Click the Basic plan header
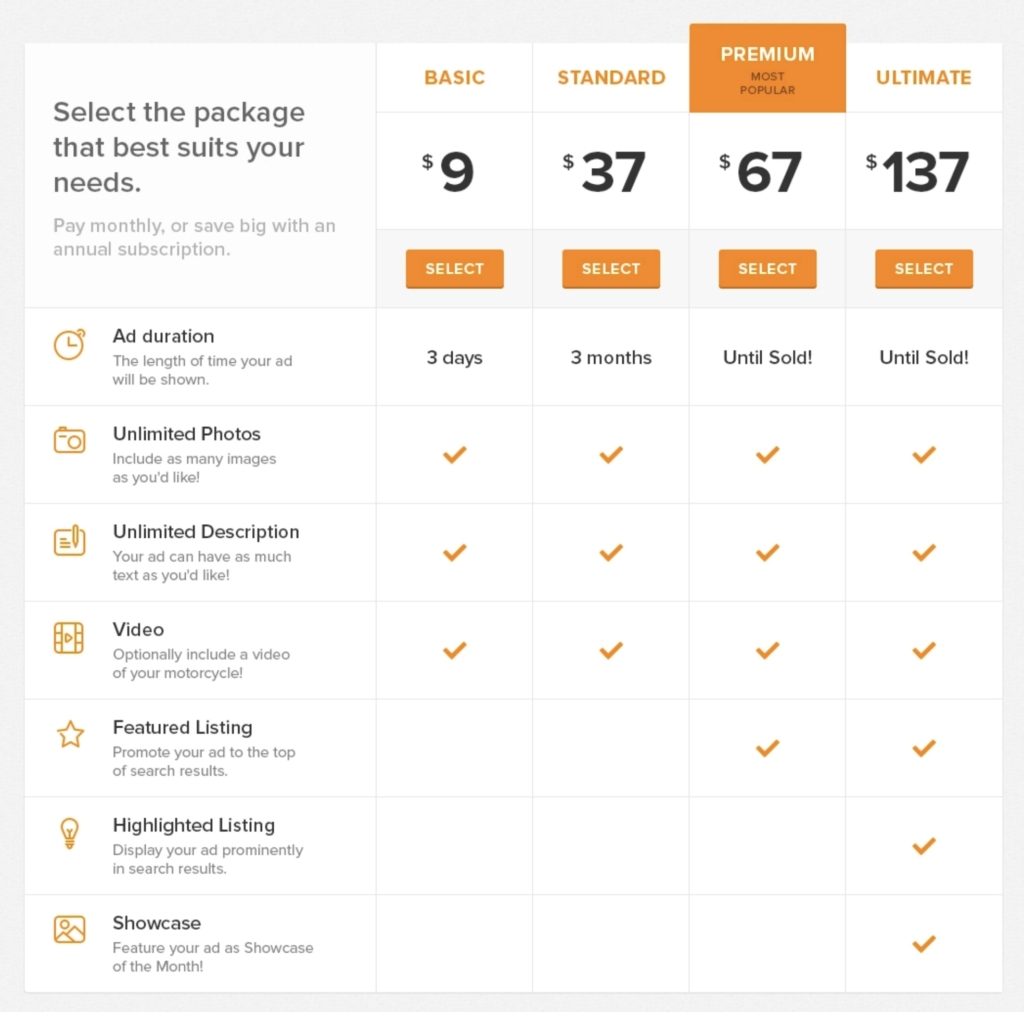This screenshot has width=1024, height=1012. pos(455,78)
